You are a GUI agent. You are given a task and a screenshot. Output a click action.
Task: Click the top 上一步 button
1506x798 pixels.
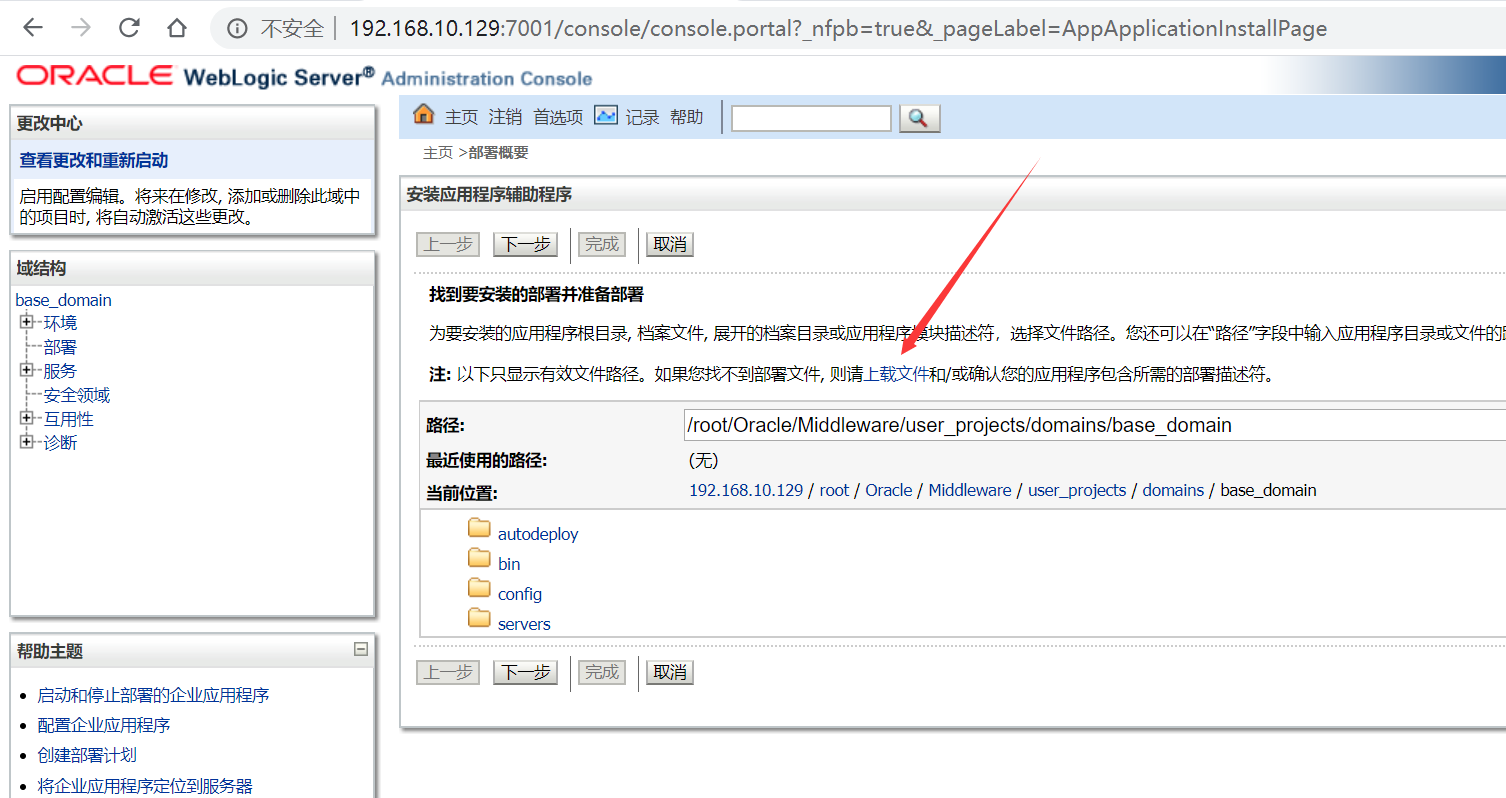coord(448,244)
